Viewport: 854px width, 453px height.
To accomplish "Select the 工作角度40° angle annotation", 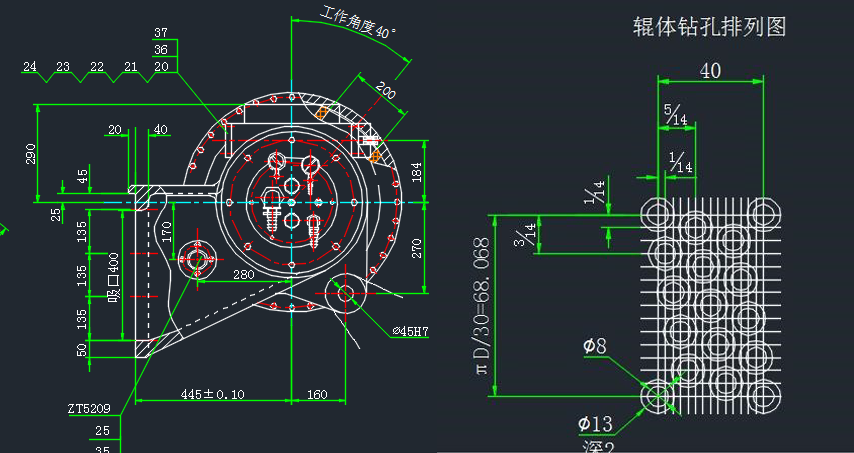I will tap(358, 22).
